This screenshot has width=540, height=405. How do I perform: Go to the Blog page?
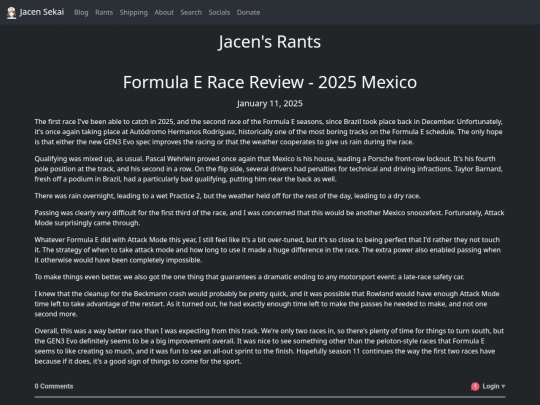pyautogui.click(x=81, y=12)
